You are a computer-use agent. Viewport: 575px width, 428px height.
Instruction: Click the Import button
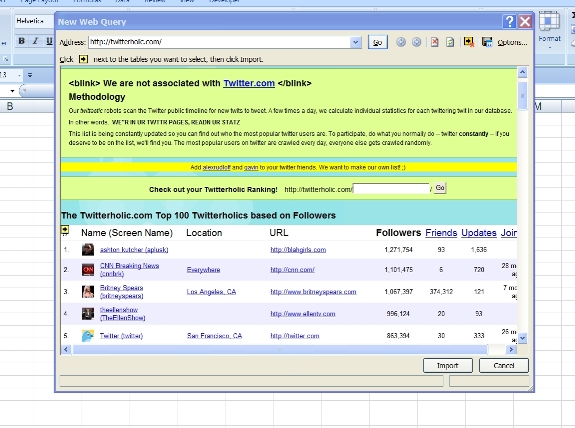pyautogui.click(x=448, y=365)
